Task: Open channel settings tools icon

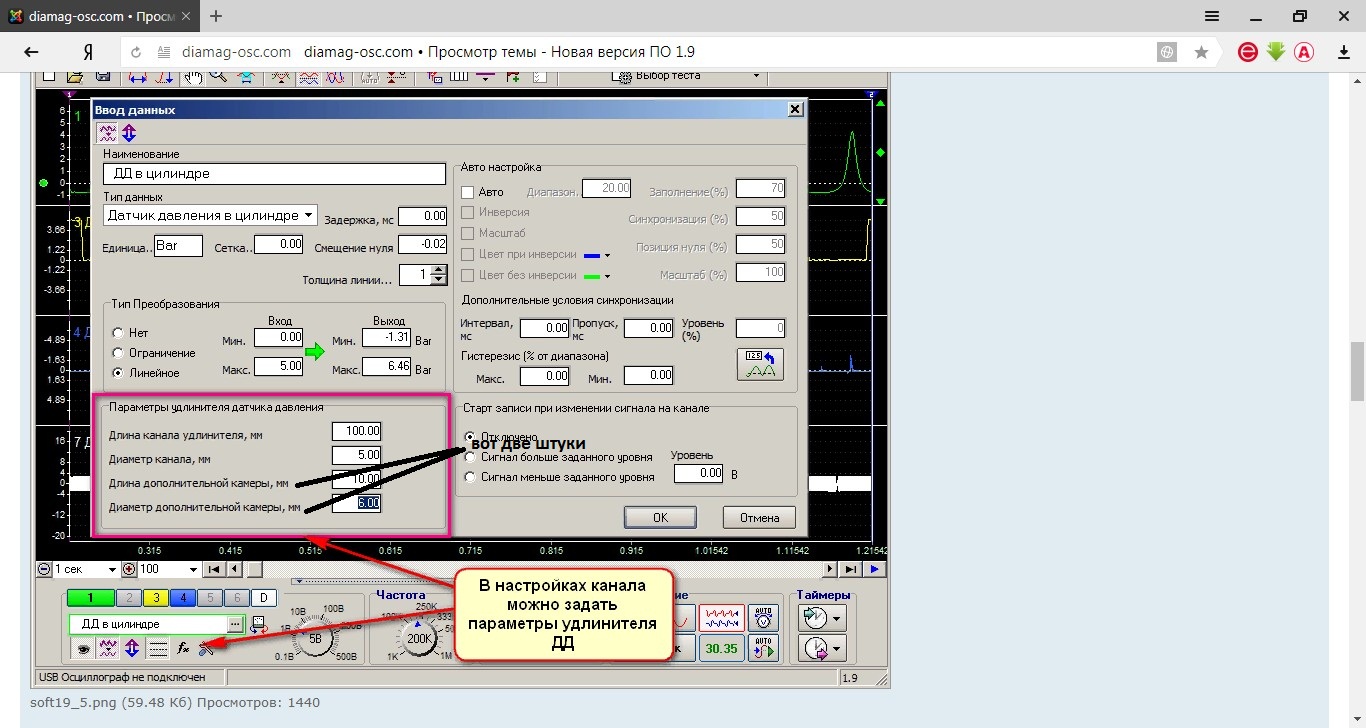Action: tap(206, 649)
